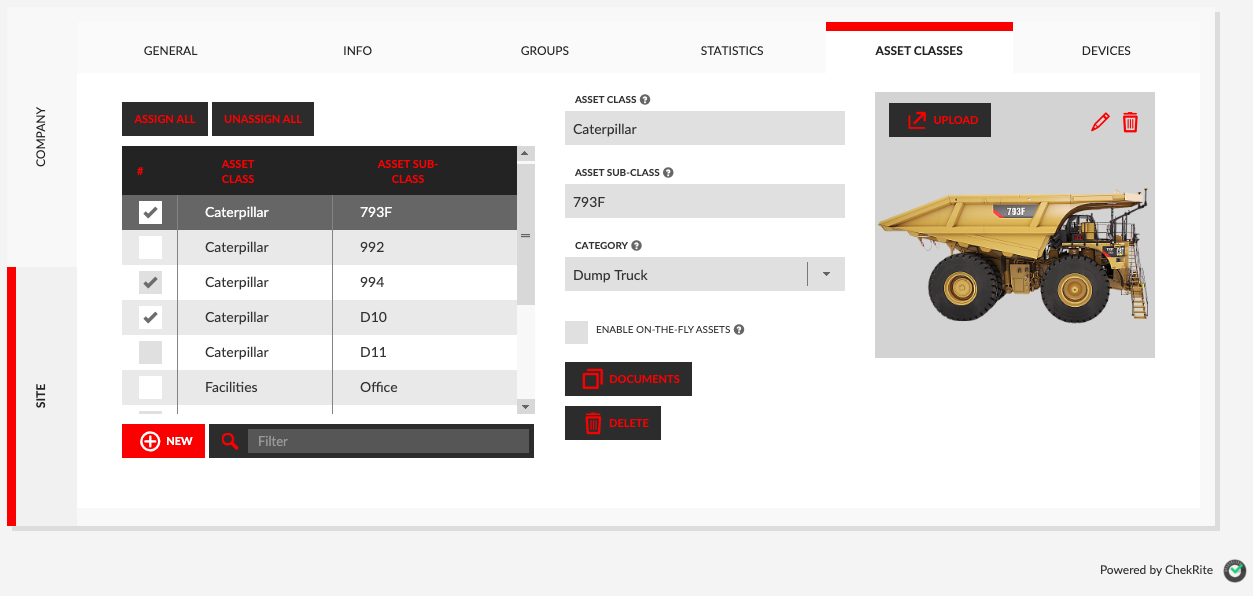The height and width of the screenshot is (596, 1253).
Task: Click the asset list scrollbar down arrow
Action: click(525, 406)
